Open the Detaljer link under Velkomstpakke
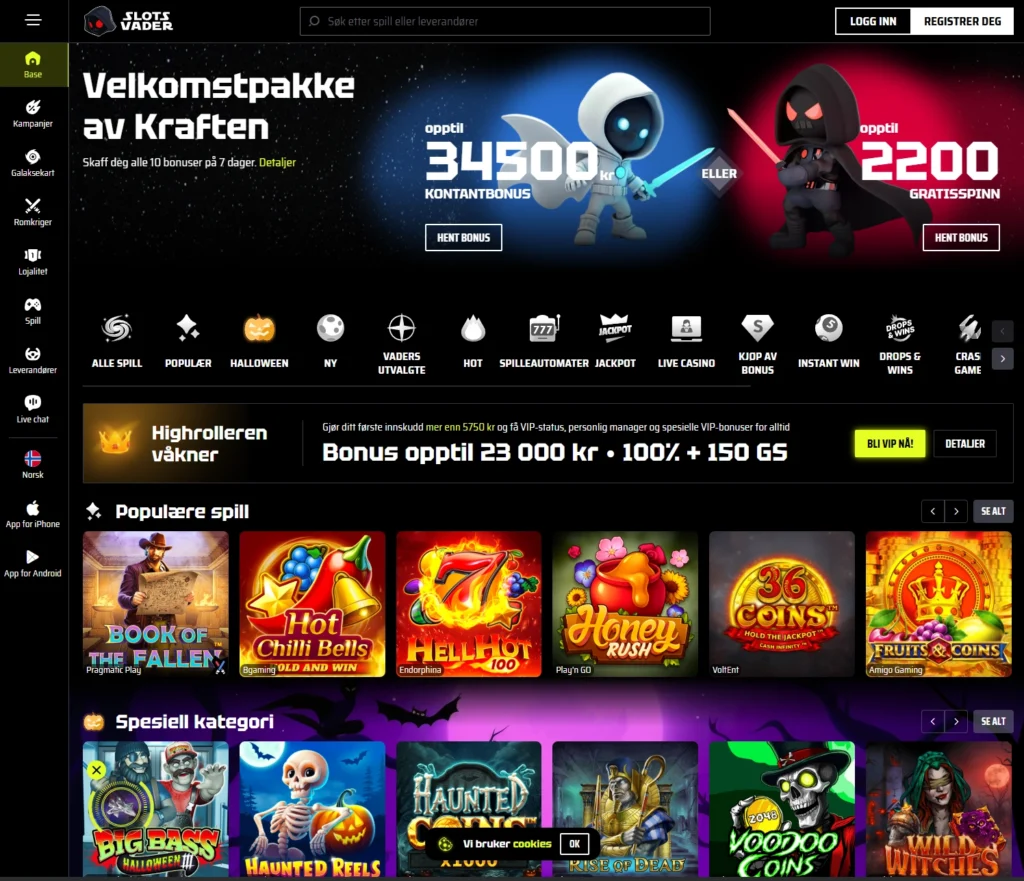This screenshot has height=881, width=1024. click(278, 162)
